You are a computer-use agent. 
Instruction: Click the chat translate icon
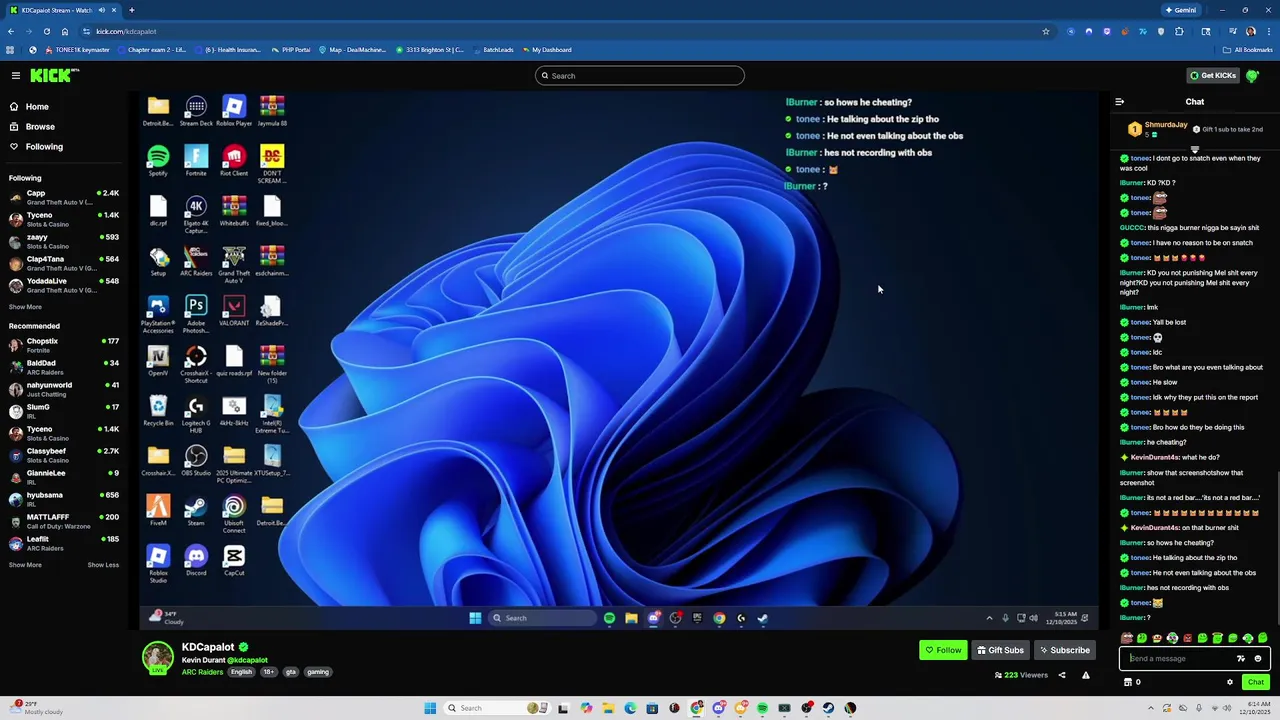pyautogui.click(x=1241, y=658)
